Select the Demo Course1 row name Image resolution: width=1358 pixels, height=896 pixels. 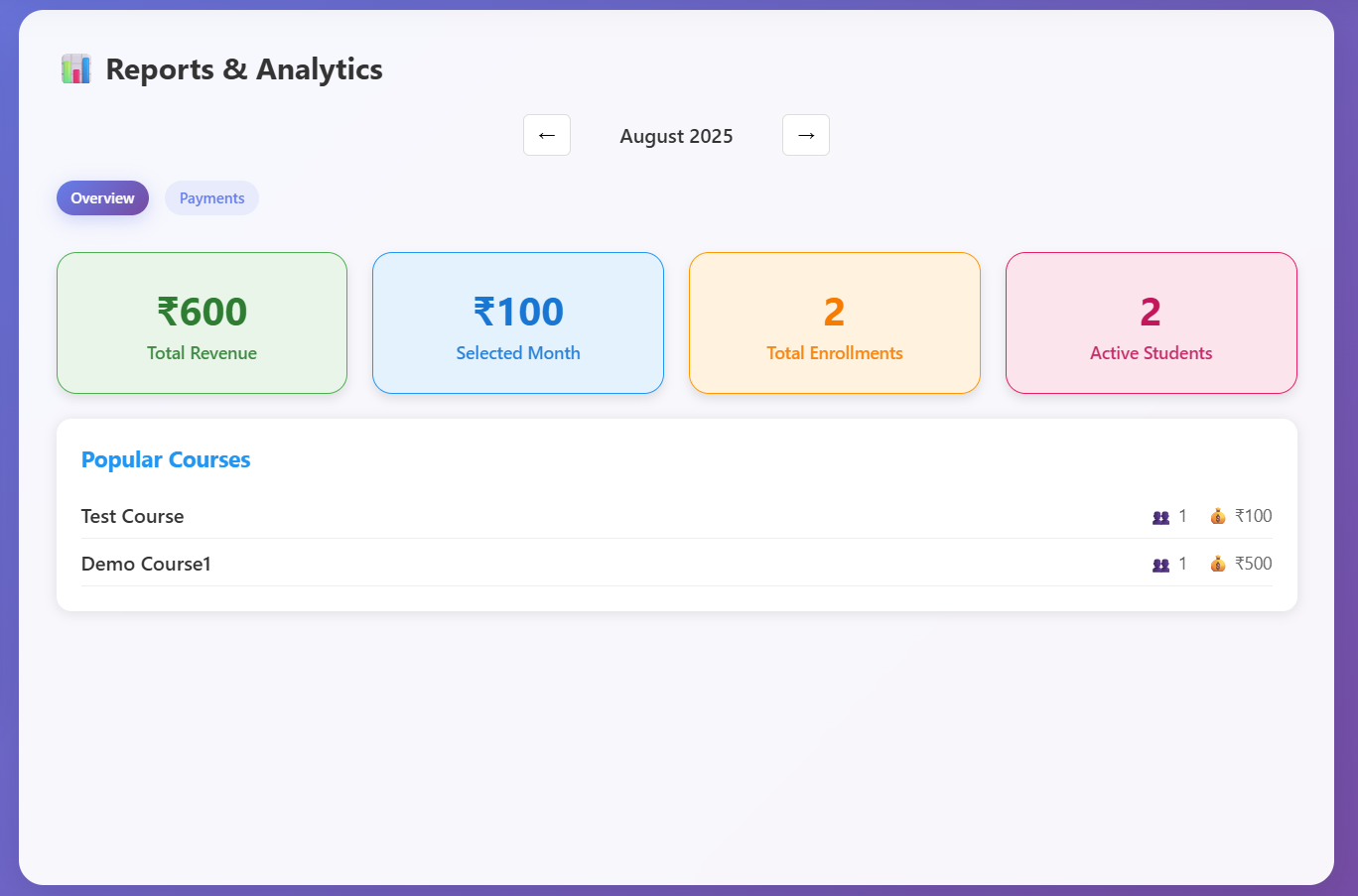[x=146, y=564]
